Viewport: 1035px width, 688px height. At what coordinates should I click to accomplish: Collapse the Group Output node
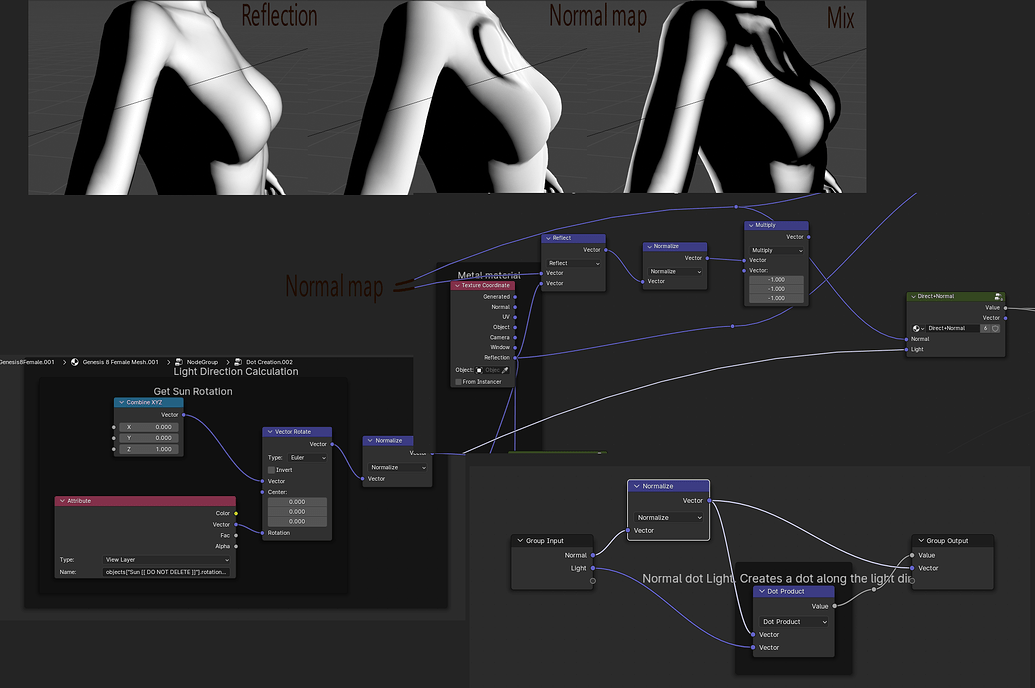coord(921,541)
